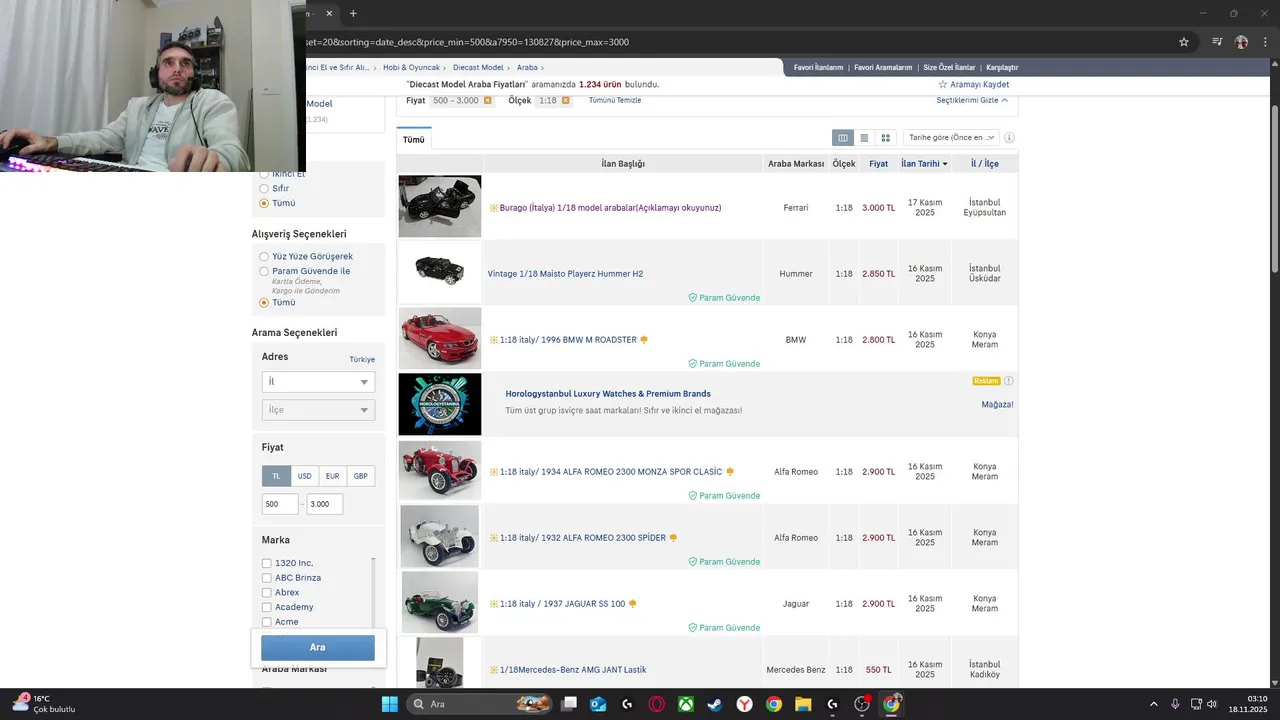Screen dimensions: 1280x720
Task: Open the 1996 BMW M ROADSTER listing
Action: coord(568,340)
